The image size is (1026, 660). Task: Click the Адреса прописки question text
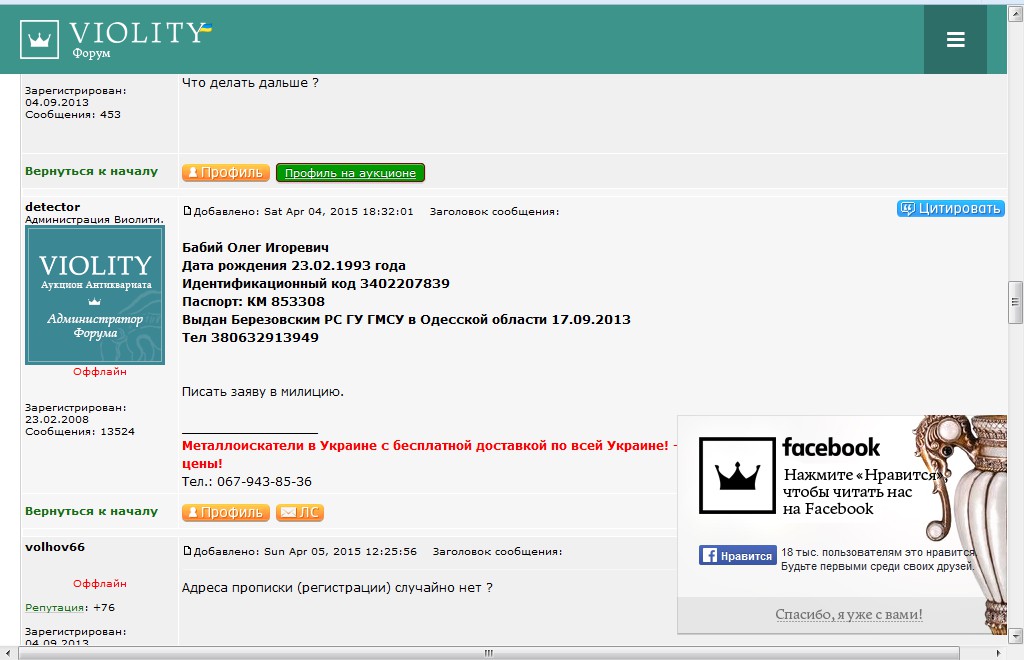click(337, 587)
